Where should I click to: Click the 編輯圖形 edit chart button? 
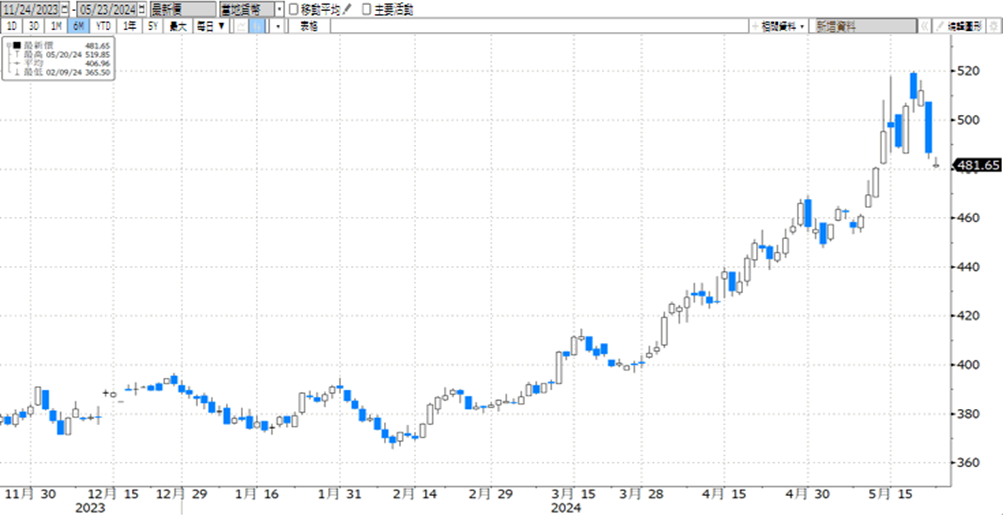[x=958, y=26]
